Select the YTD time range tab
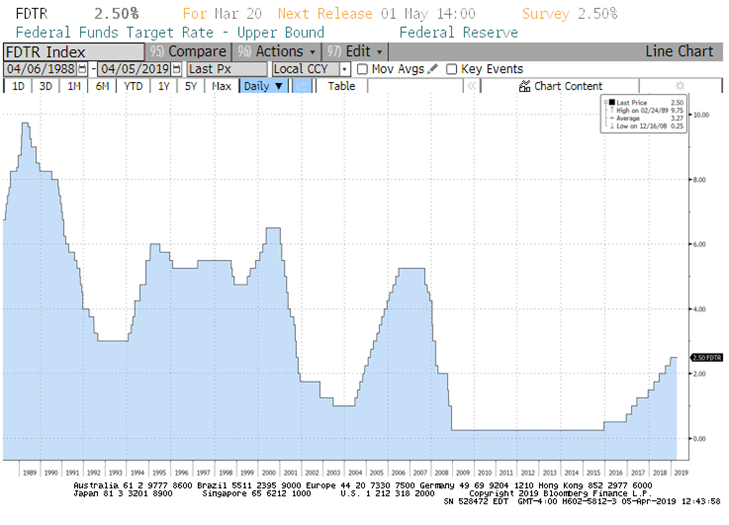This screenshot has height=525, width=729. (132, 86)
